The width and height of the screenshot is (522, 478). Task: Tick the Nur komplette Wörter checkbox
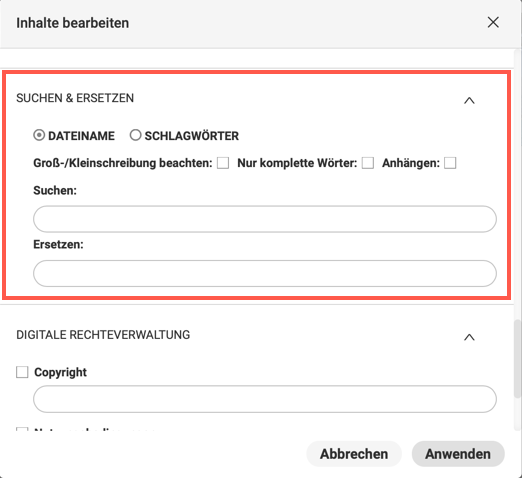tap(368, 163)
